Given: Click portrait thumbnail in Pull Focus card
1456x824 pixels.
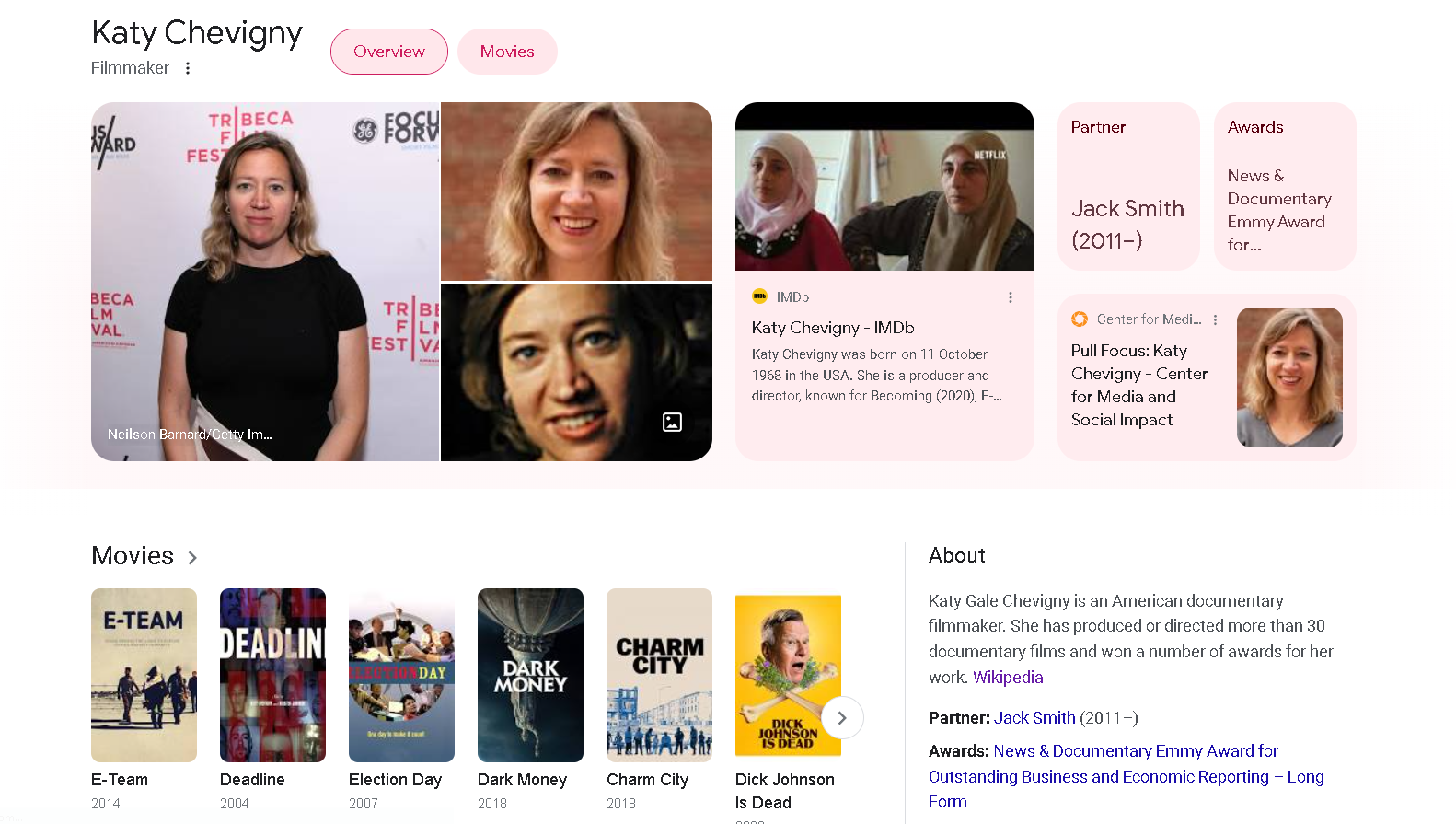Looking at the screenshot, I should pyautogui.click(x=1289, y=377).
